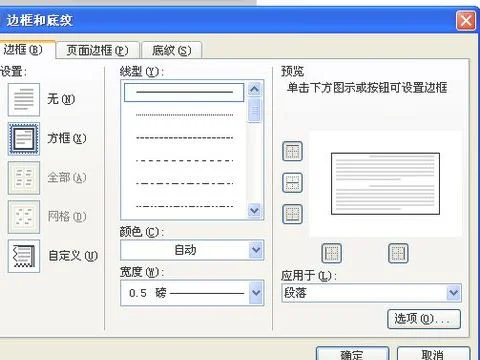Switch to the 页面边框 tab
The height and width of the screenshot is (360, 480).
(x=97, y=51)
